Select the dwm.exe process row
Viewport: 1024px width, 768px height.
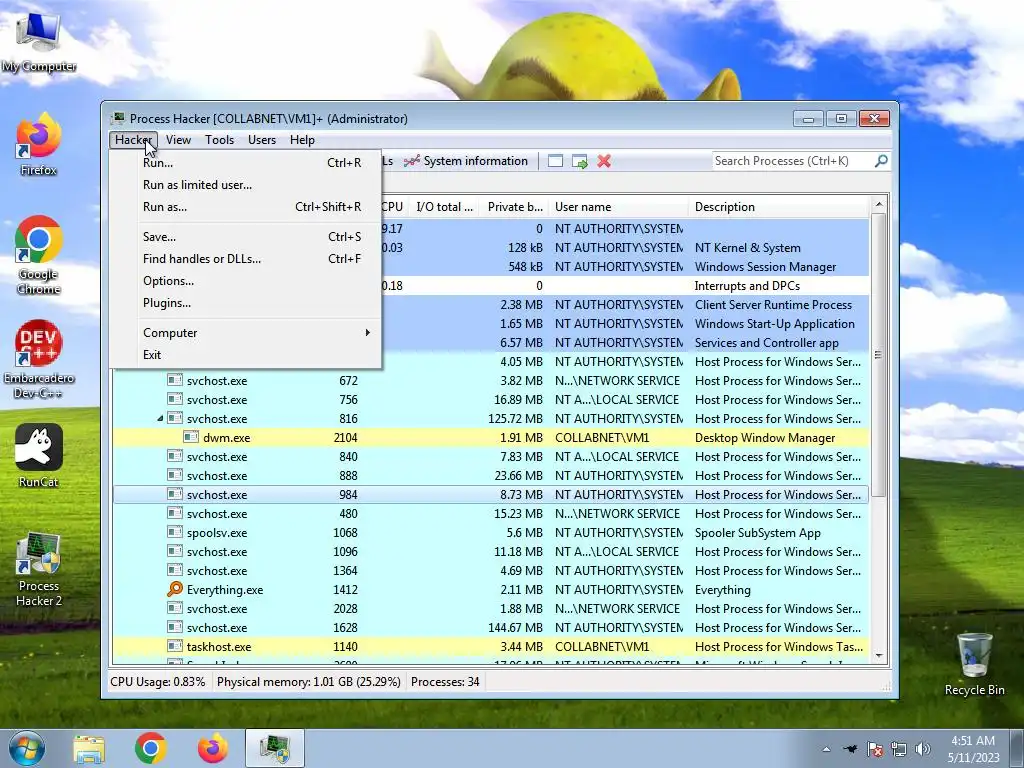[491, 438]
